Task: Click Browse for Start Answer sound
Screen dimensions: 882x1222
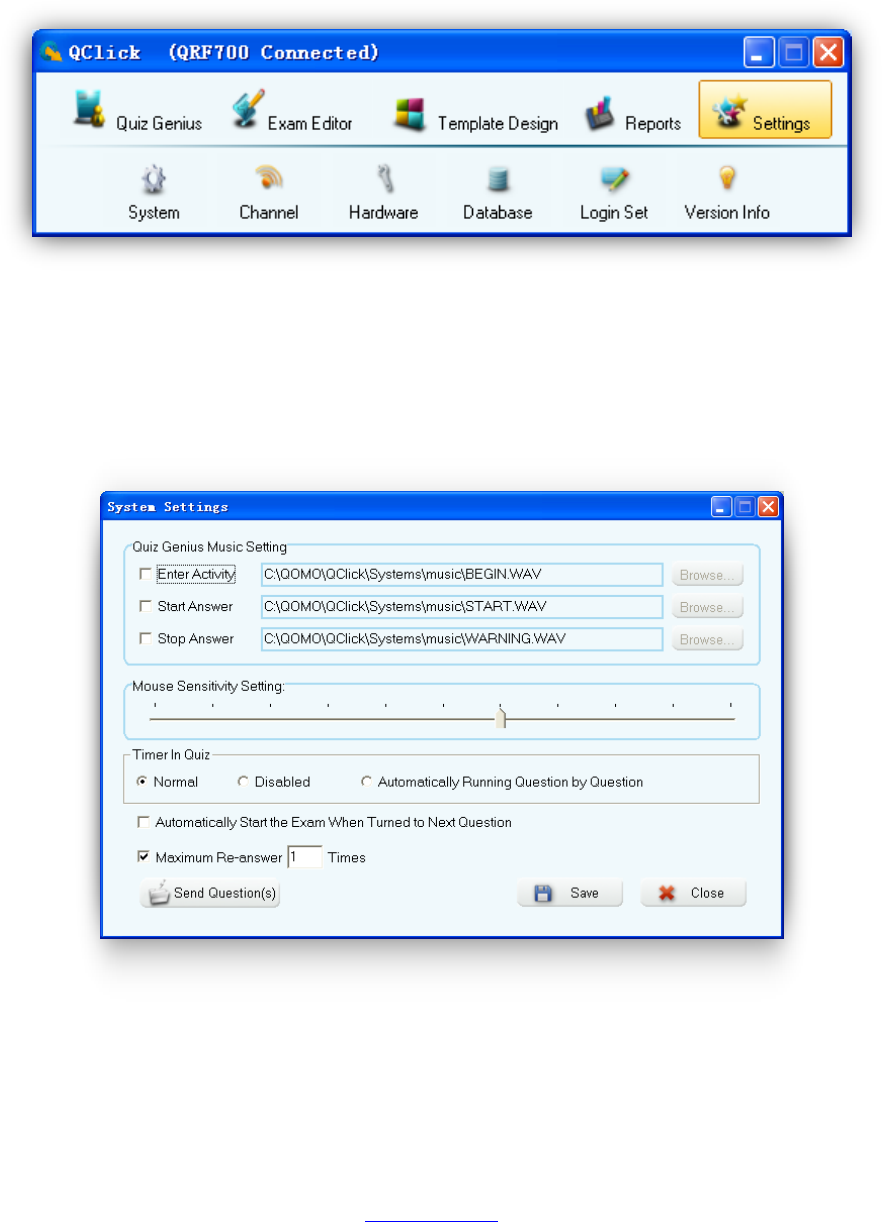Action: pos(707,607)
